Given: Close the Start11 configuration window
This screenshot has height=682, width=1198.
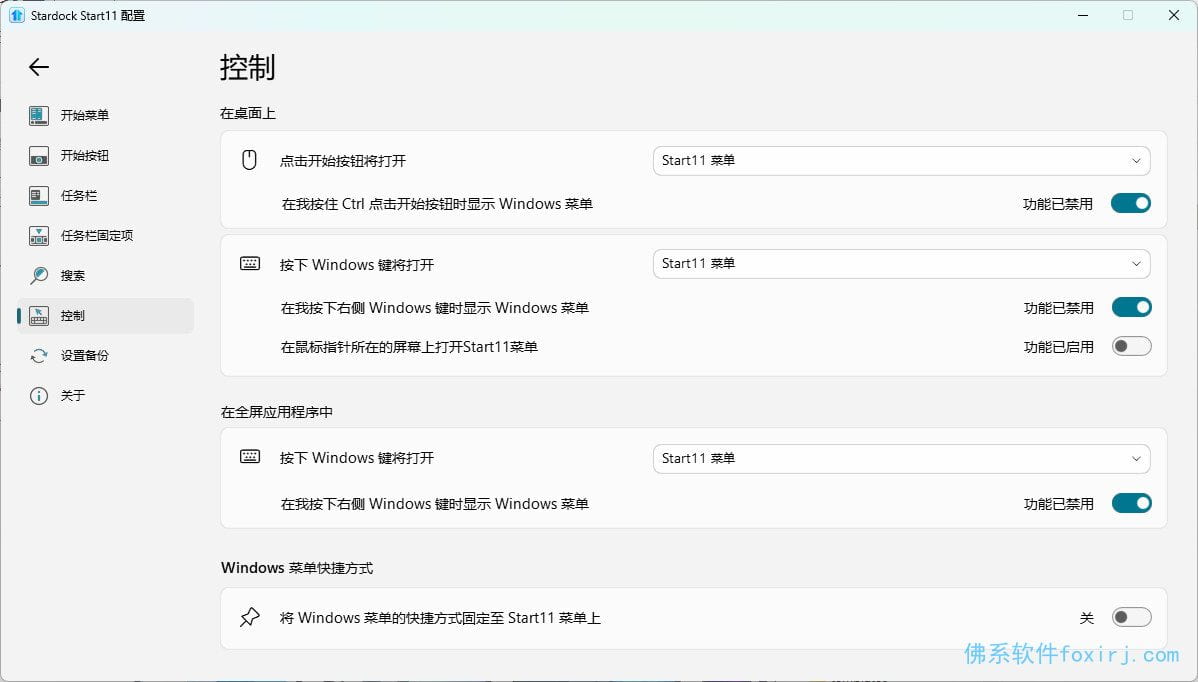Looking at the screenshot, I should [x=1174, y=15].
